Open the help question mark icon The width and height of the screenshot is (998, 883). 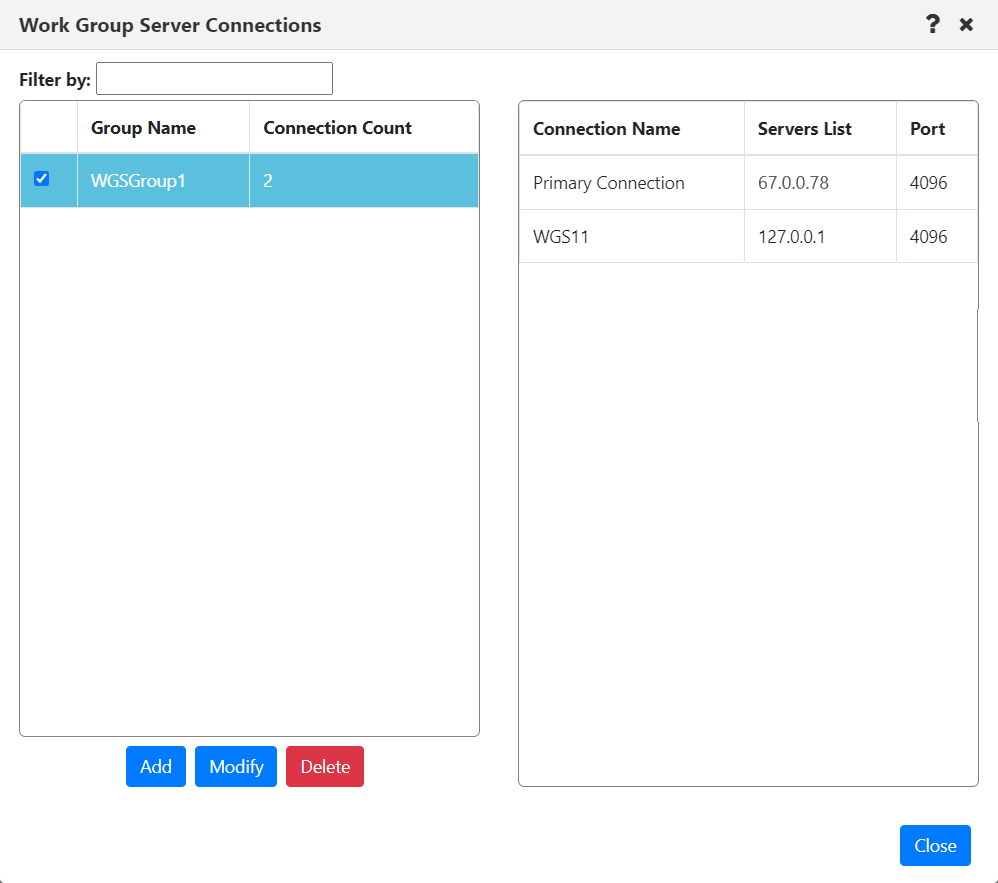pyautogui.click(x=932, y=25)
